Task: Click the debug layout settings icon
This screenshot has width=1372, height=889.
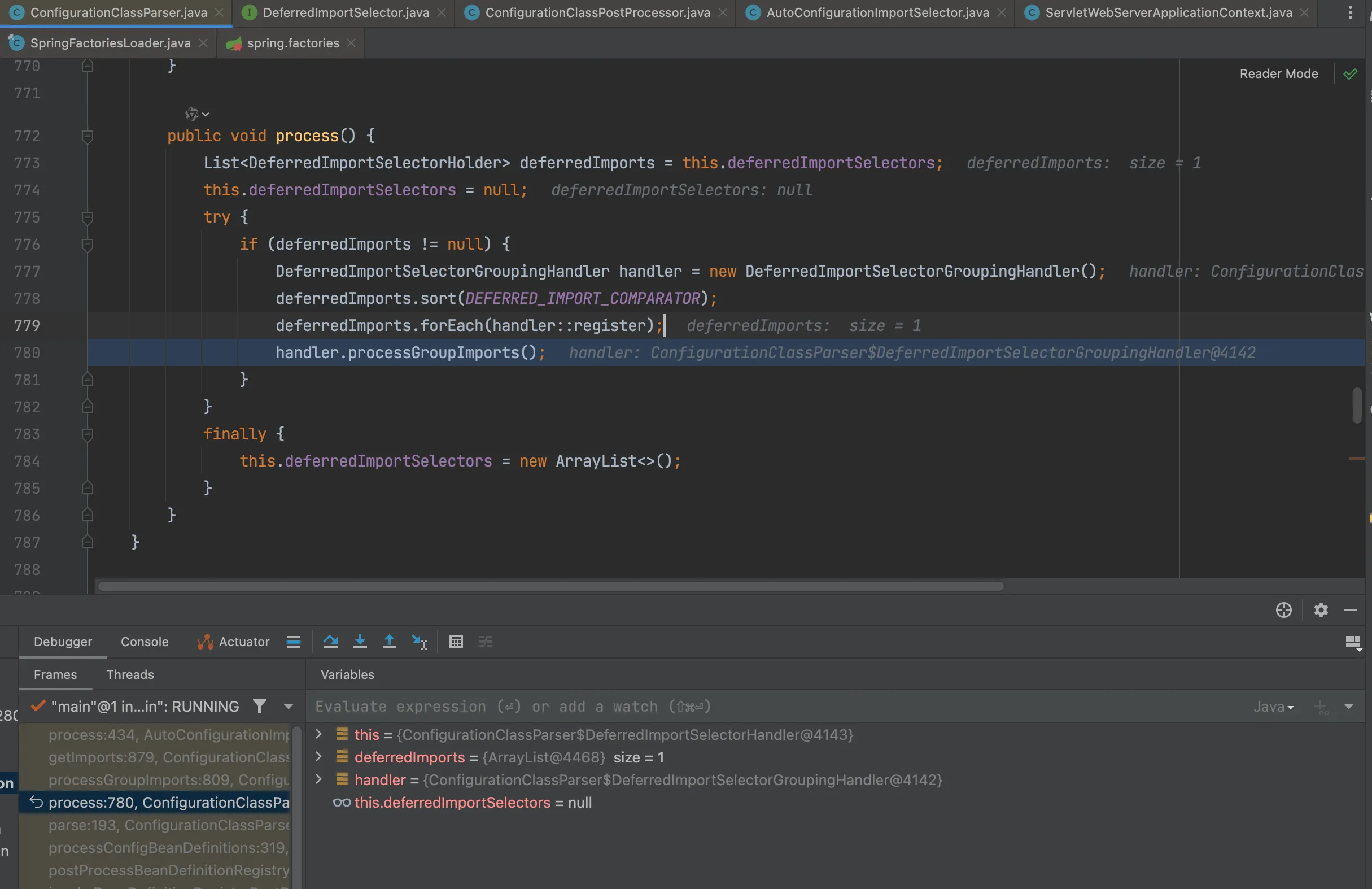Action: click(1352, 642)
